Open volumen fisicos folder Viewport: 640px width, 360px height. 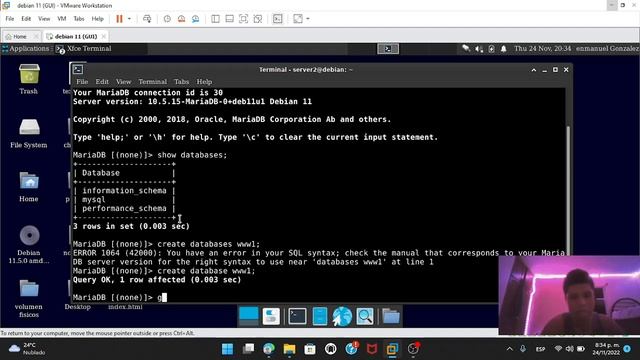(x=29, y=298)
